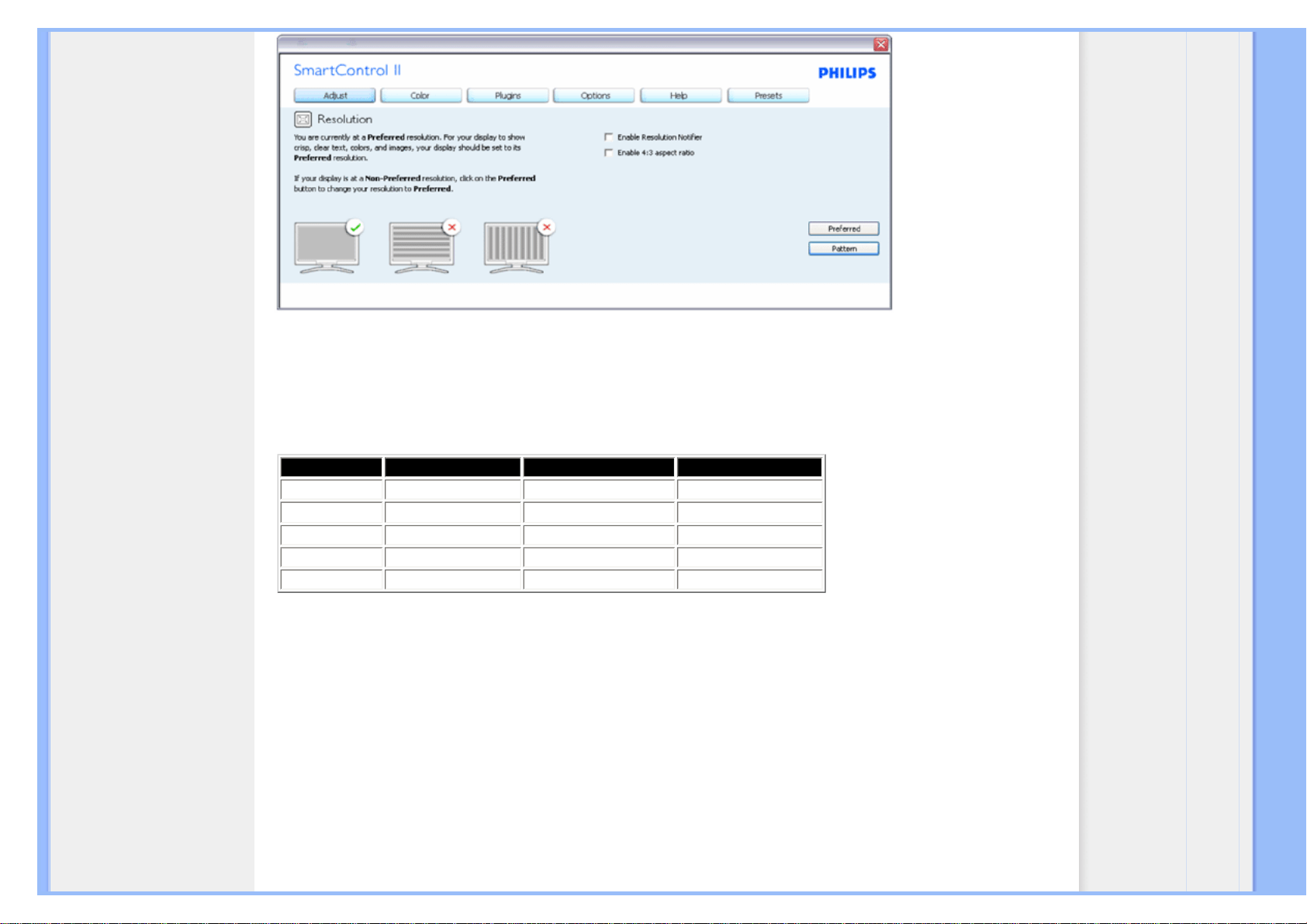Go to the Options tab

click(594, 95)
